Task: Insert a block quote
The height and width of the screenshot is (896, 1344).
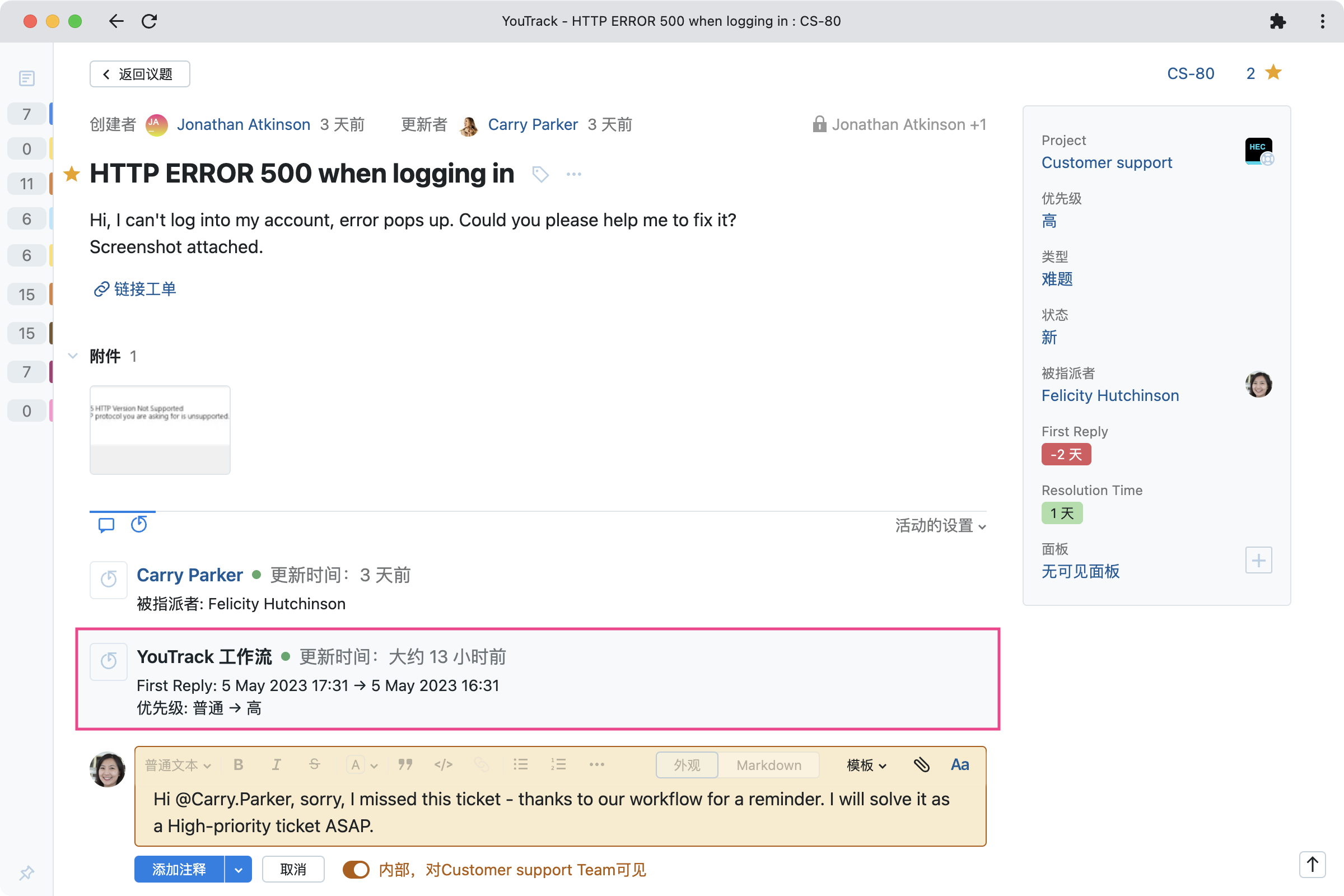Action: [405, 765]
